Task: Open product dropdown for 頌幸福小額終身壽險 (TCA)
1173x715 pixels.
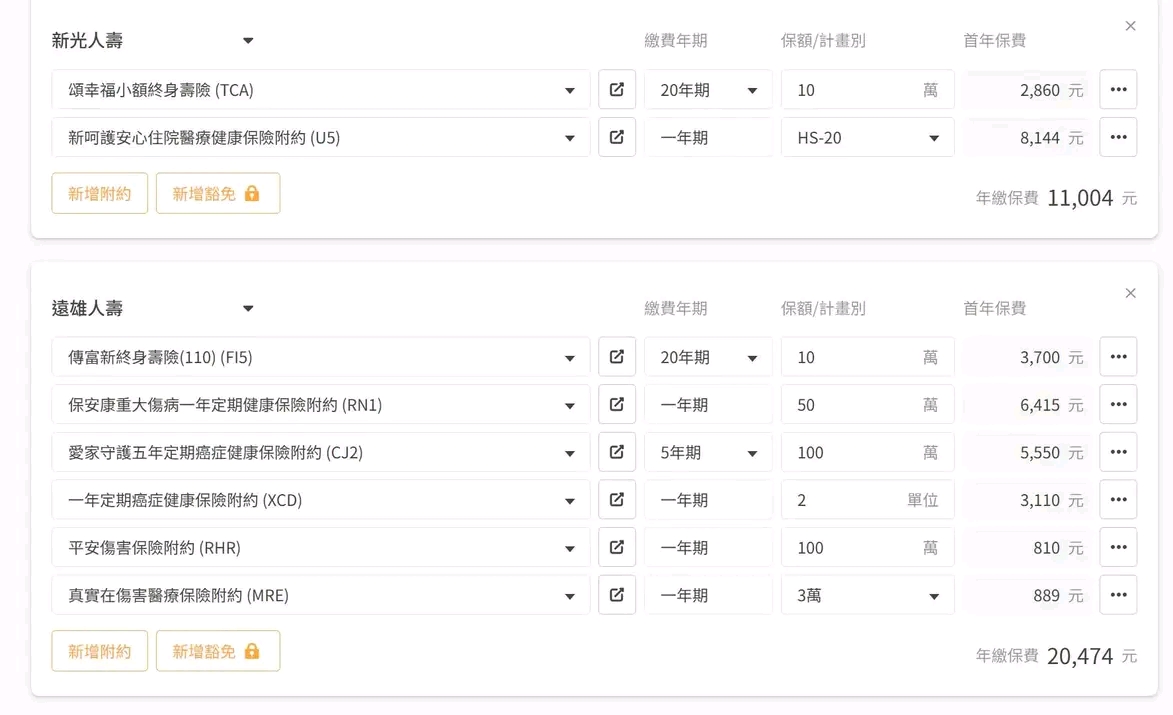Action: pos(321,90)
